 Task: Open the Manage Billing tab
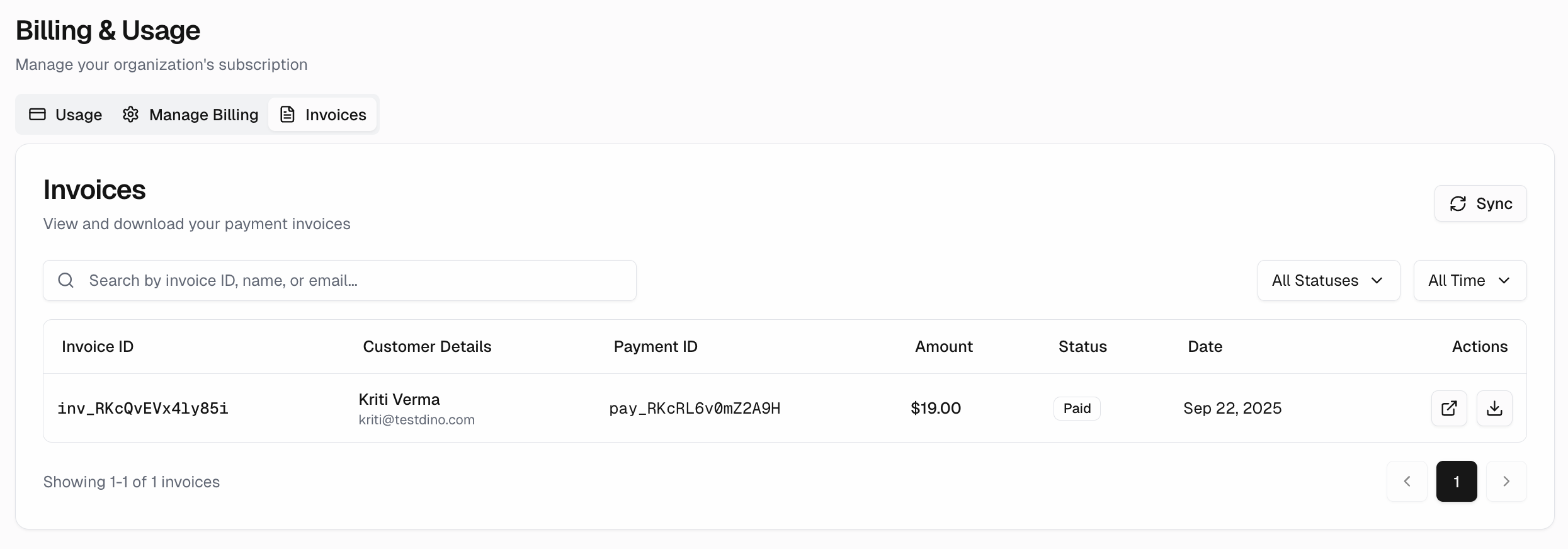click(190, 115)
